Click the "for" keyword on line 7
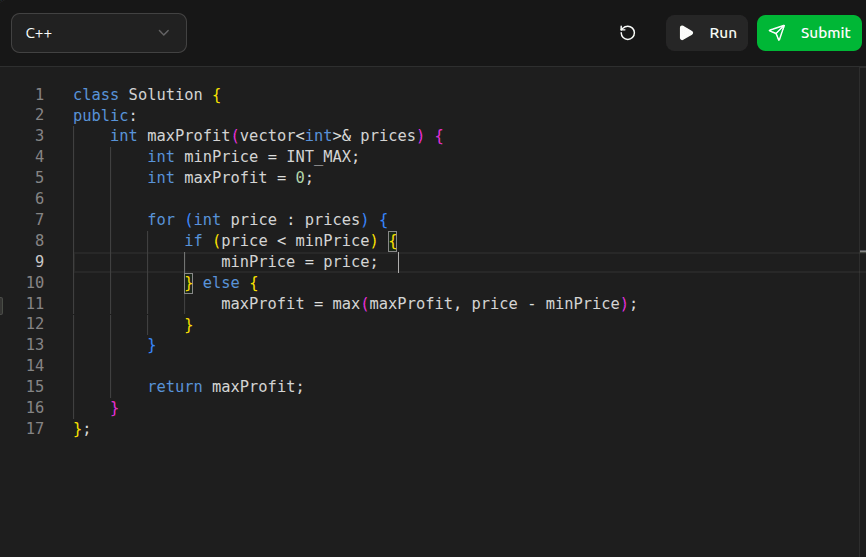 point(161,220)
